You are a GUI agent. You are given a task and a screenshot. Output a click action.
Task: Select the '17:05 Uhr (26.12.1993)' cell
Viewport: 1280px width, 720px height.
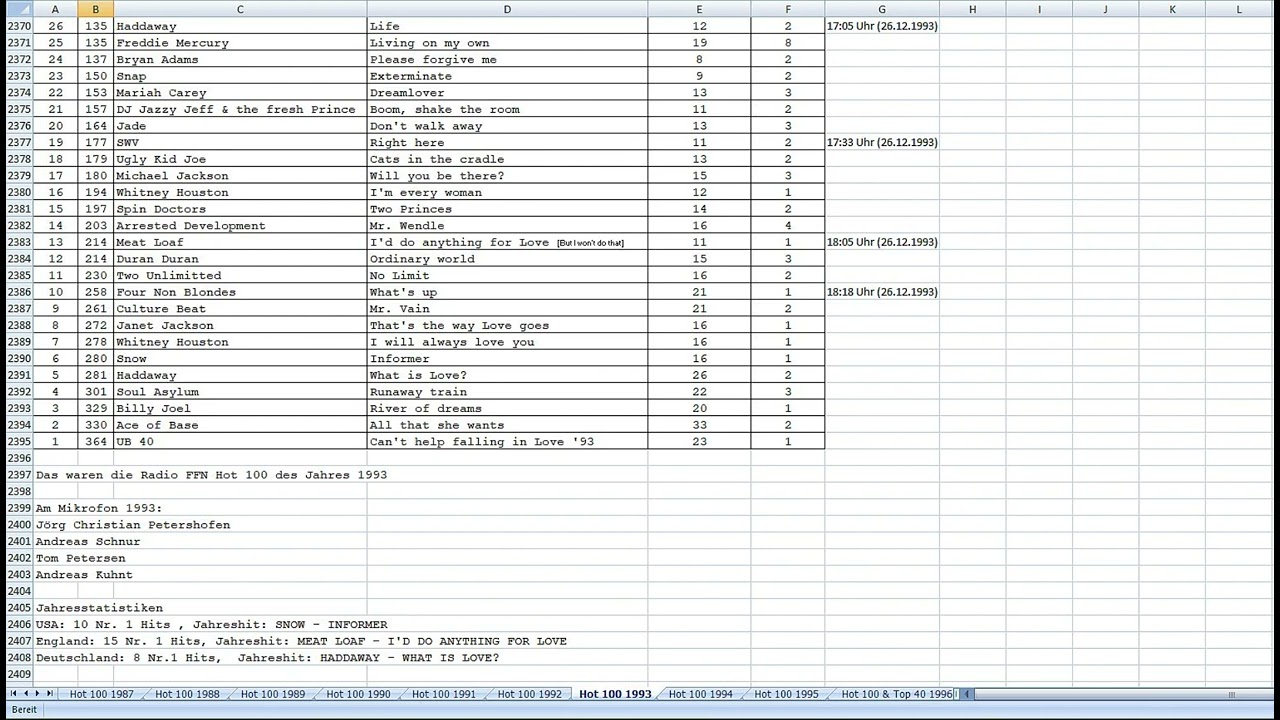pyautogui.click(x=882, y=26)
